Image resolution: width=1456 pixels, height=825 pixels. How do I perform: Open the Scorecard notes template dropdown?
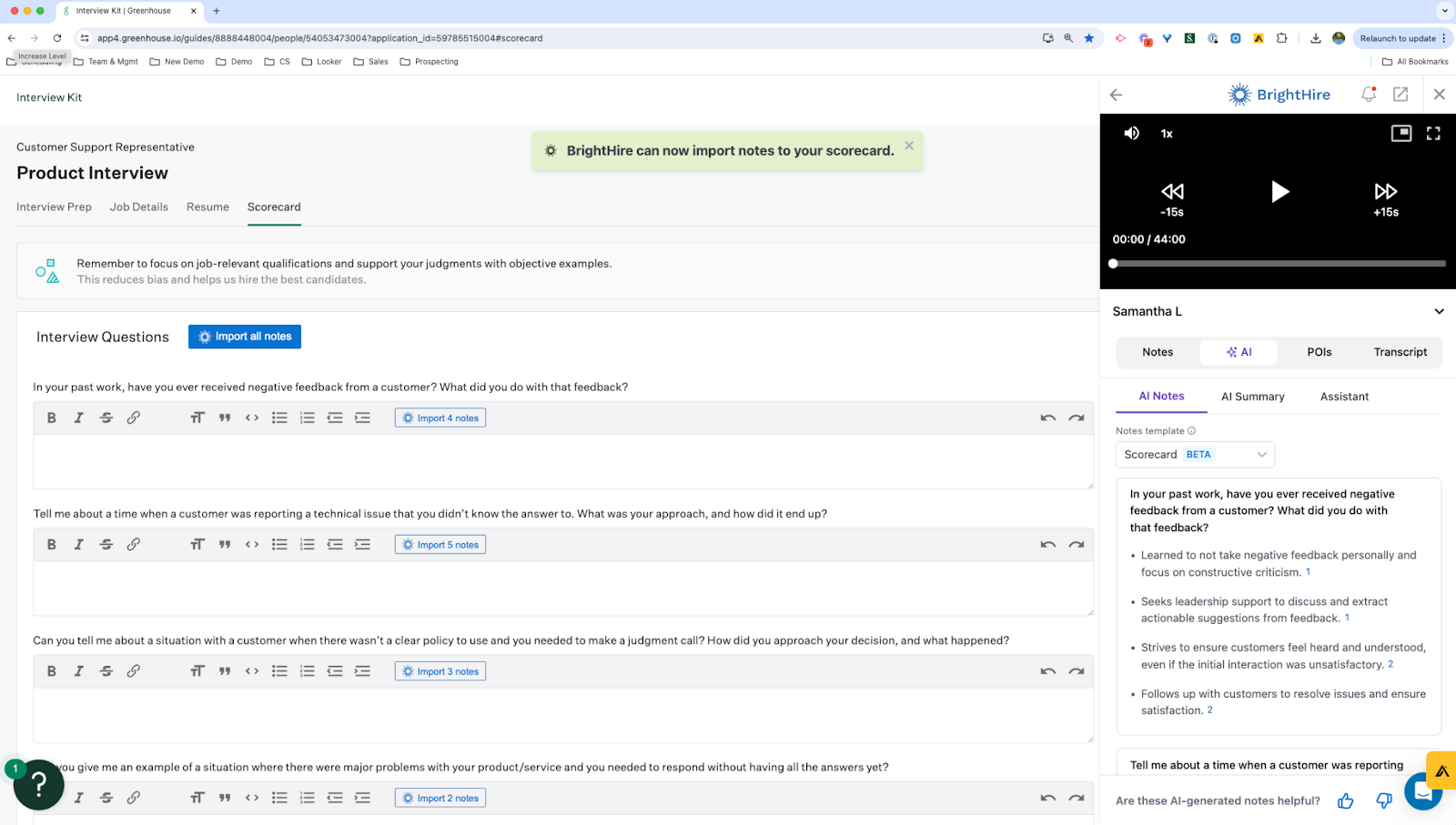pos(1194,455)
